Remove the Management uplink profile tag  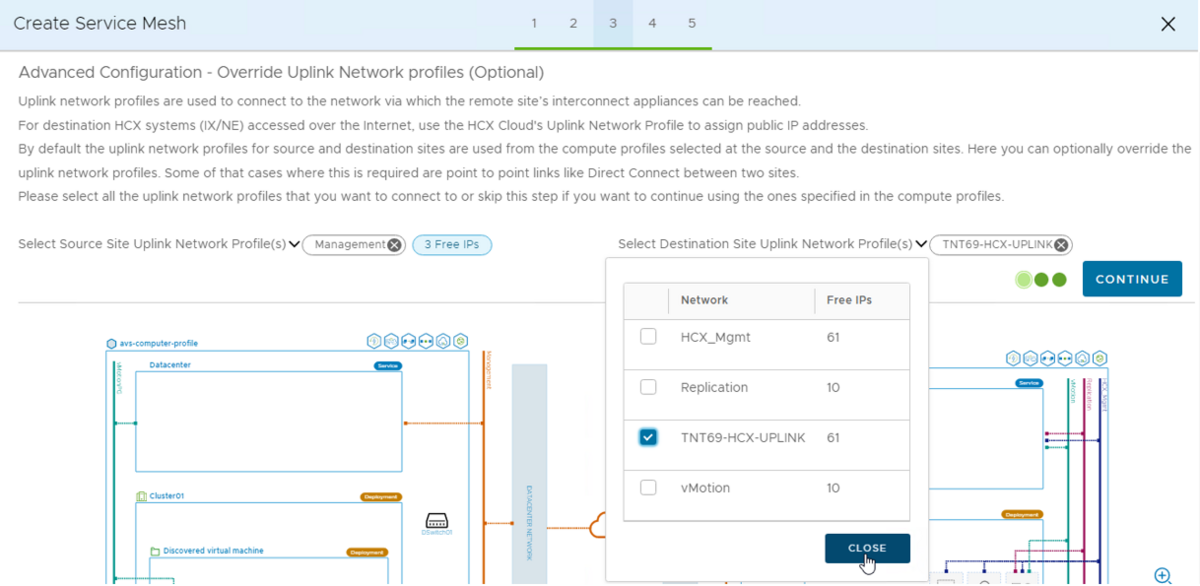pyautogui.click(x=394, y=245)
